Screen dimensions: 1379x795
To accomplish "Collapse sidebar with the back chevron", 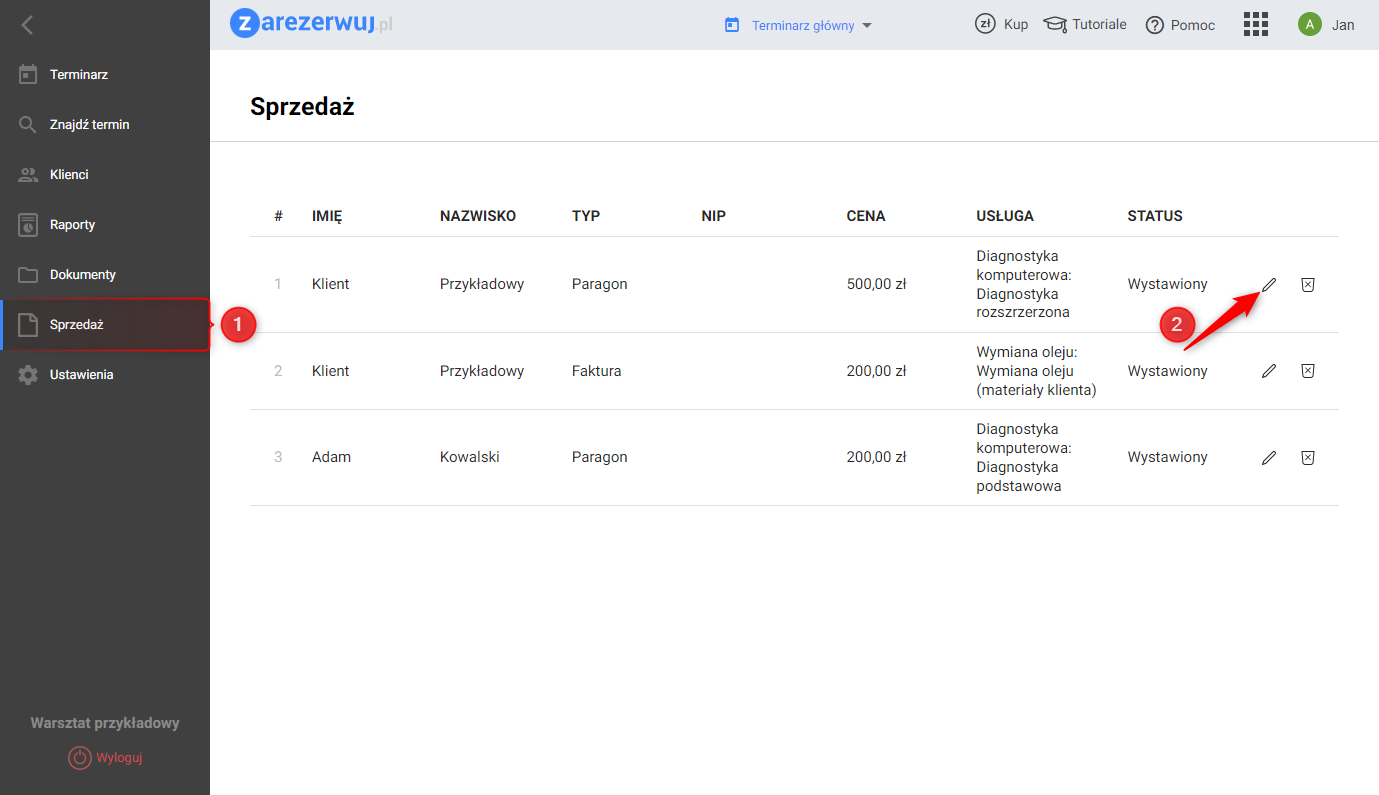I will 27,25.
